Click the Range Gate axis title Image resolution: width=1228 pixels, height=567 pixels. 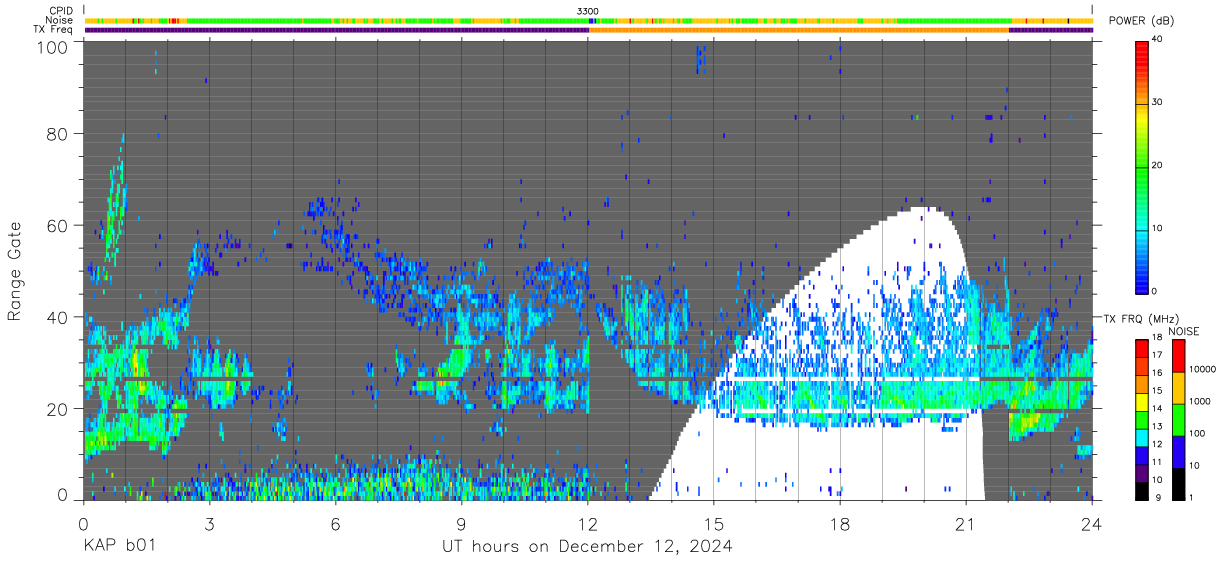(15, 270)
